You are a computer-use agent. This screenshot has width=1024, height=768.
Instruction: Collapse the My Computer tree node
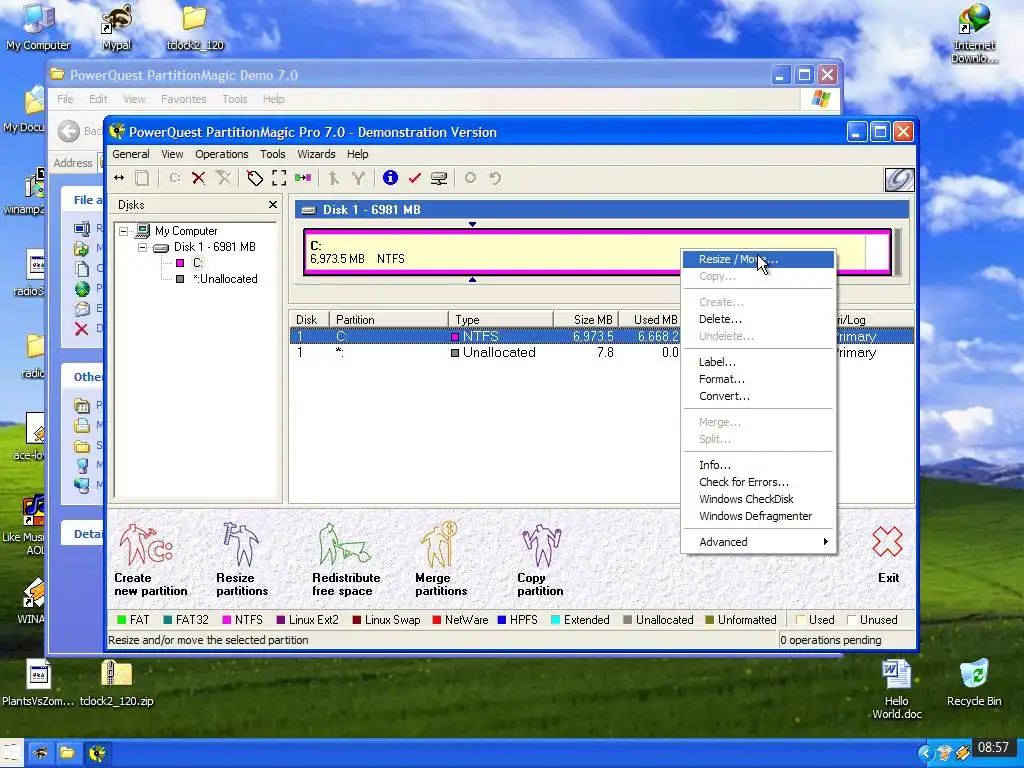pos(123,231)
